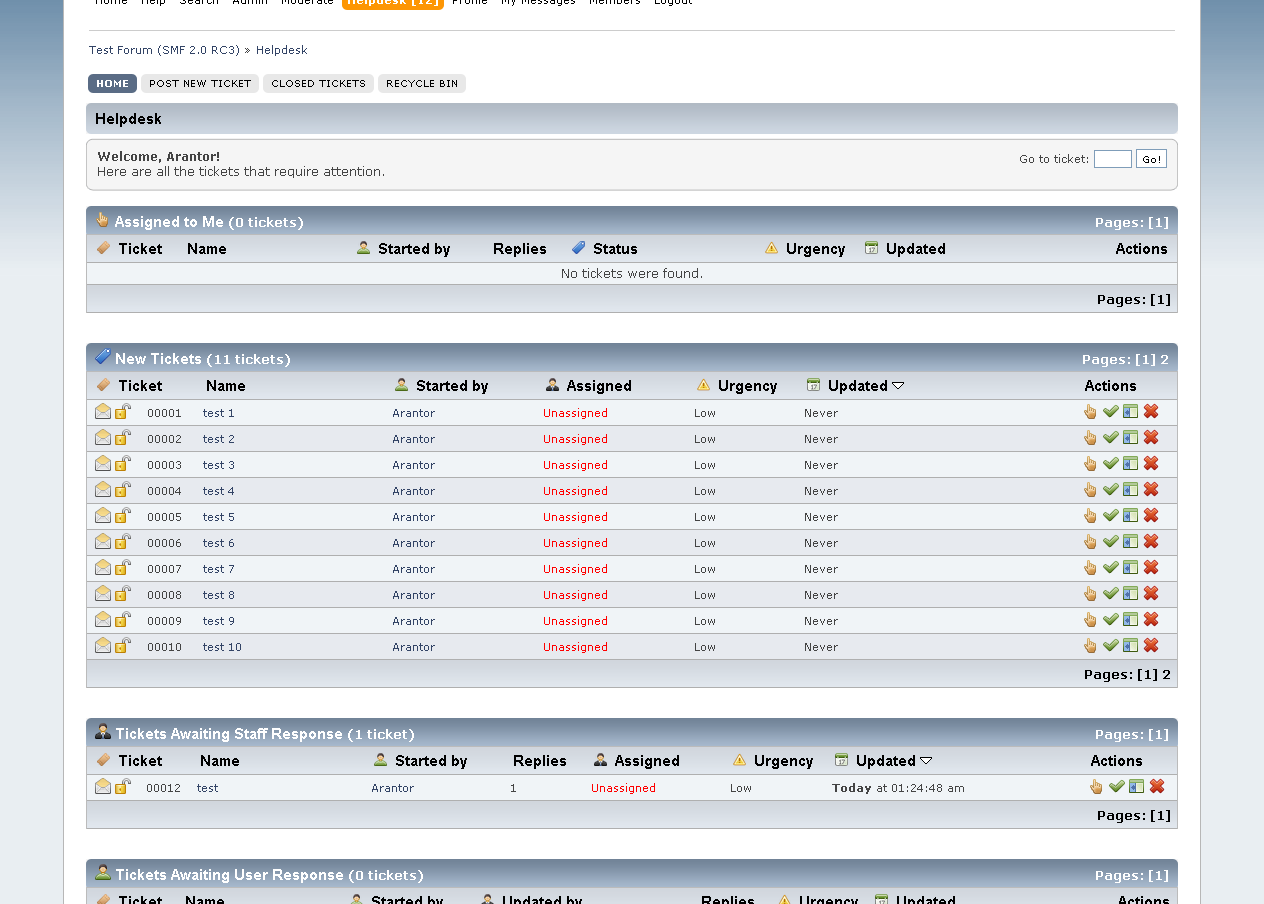Sort Awaiting Staff Response by Replies column
1264x904 pixels.
(540, 761)
